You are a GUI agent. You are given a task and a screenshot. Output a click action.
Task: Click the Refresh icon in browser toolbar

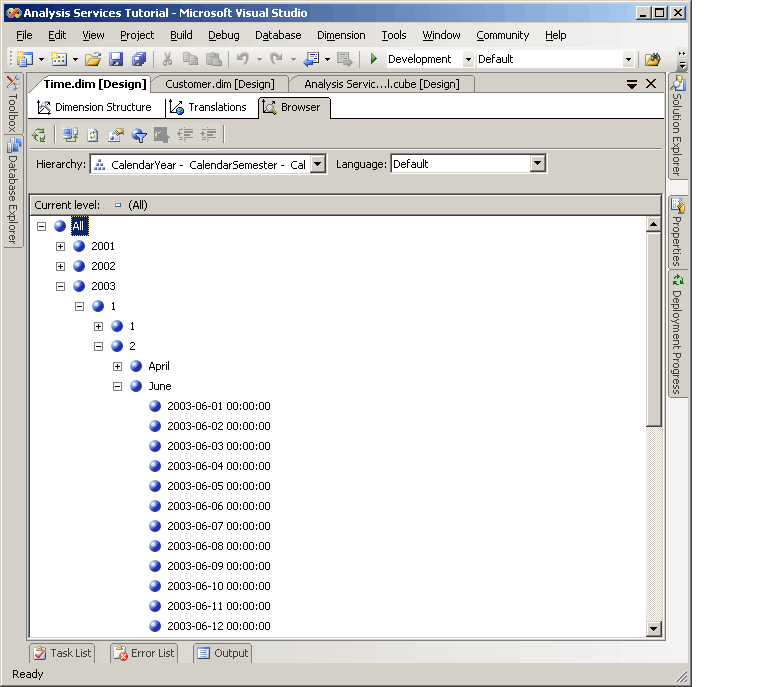[93, 135]
